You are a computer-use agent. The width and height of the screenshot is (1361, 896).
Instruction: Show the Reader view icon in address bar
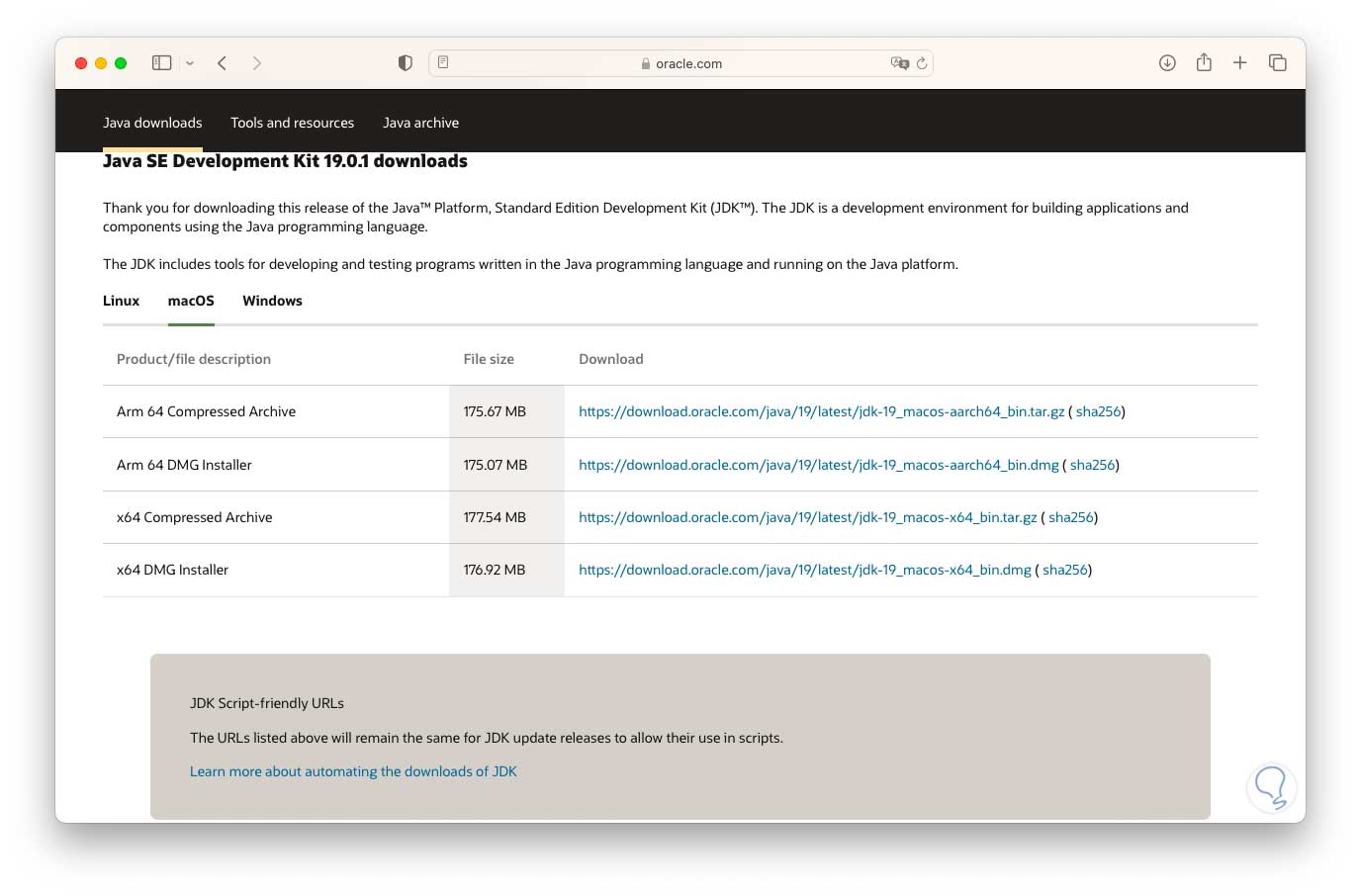tap(443, 62)
